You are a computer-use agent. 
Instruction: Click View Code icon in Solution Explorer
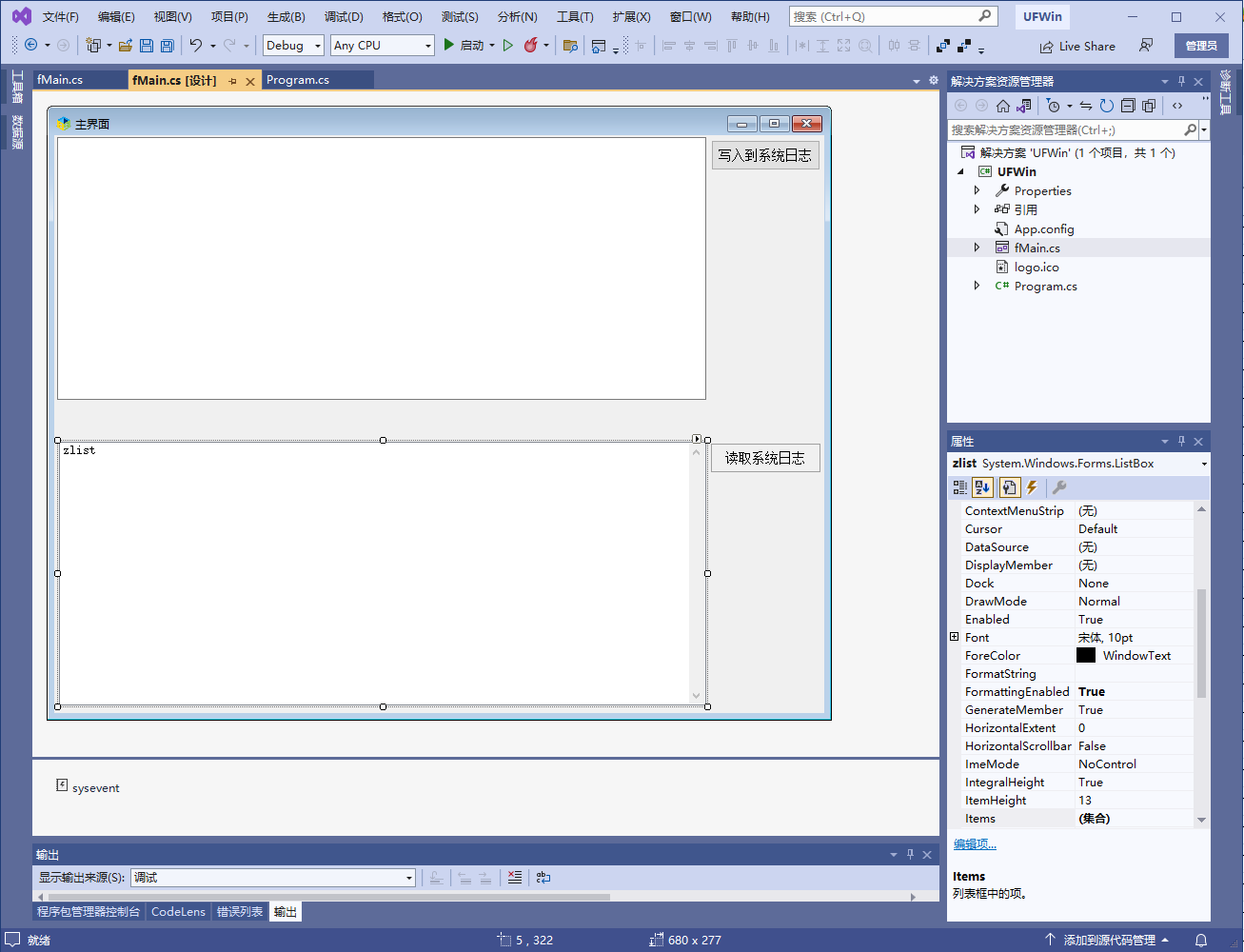coord(1177,106)
